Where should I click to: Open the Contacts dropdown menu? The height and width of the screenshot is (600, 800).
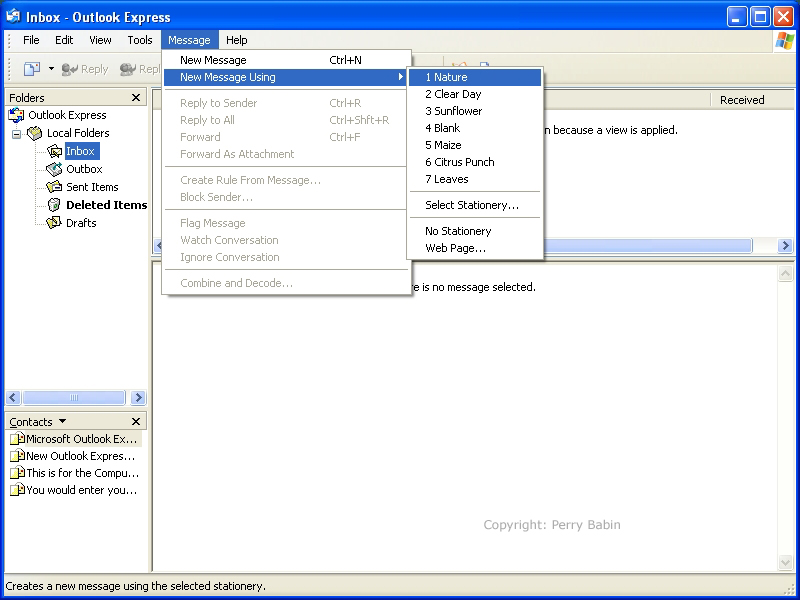coord(63,422)
